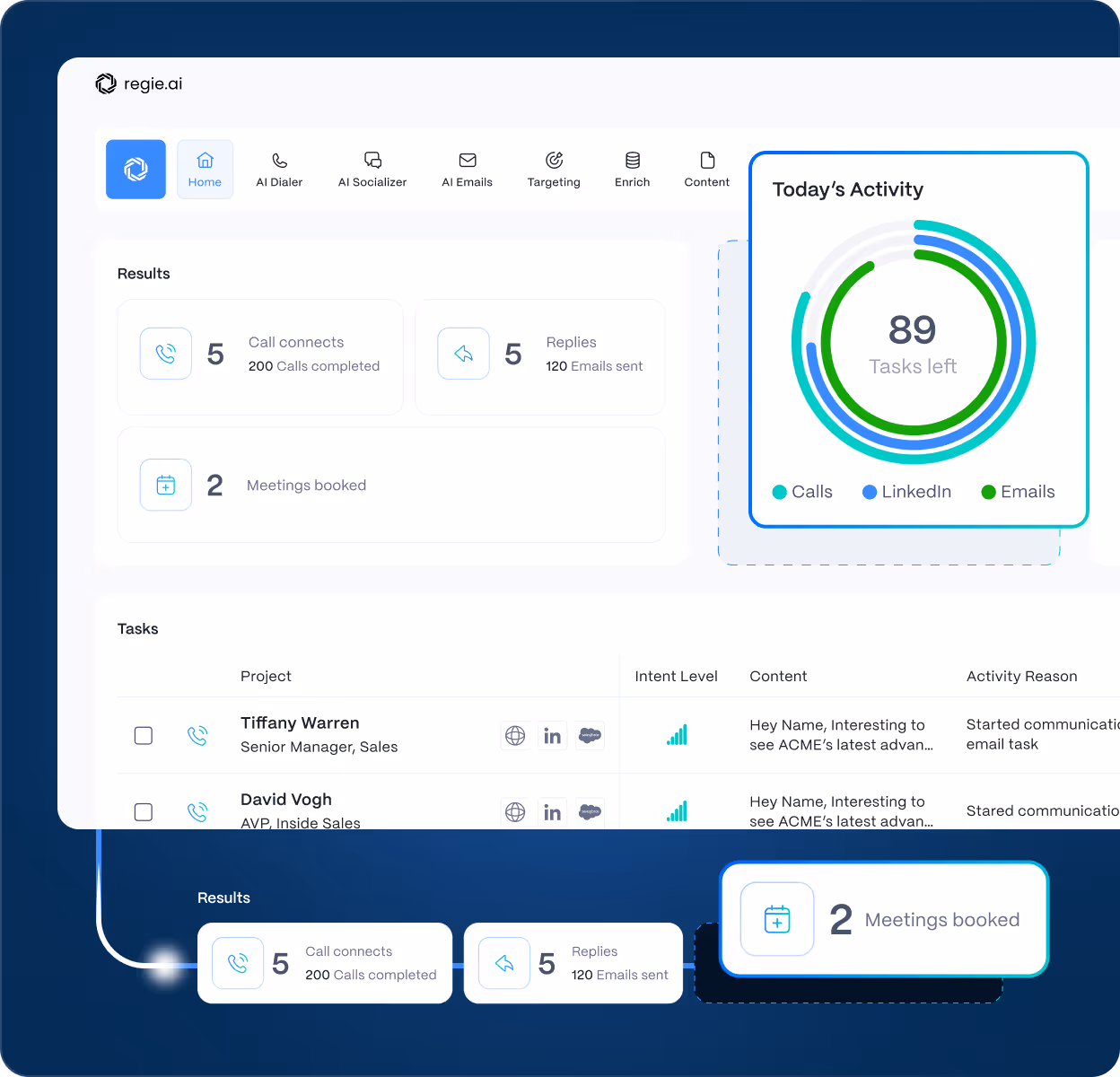Click Tiffany Warren's intent level bars
The width and height of the screenshot is (1120, 1077).
677,735
